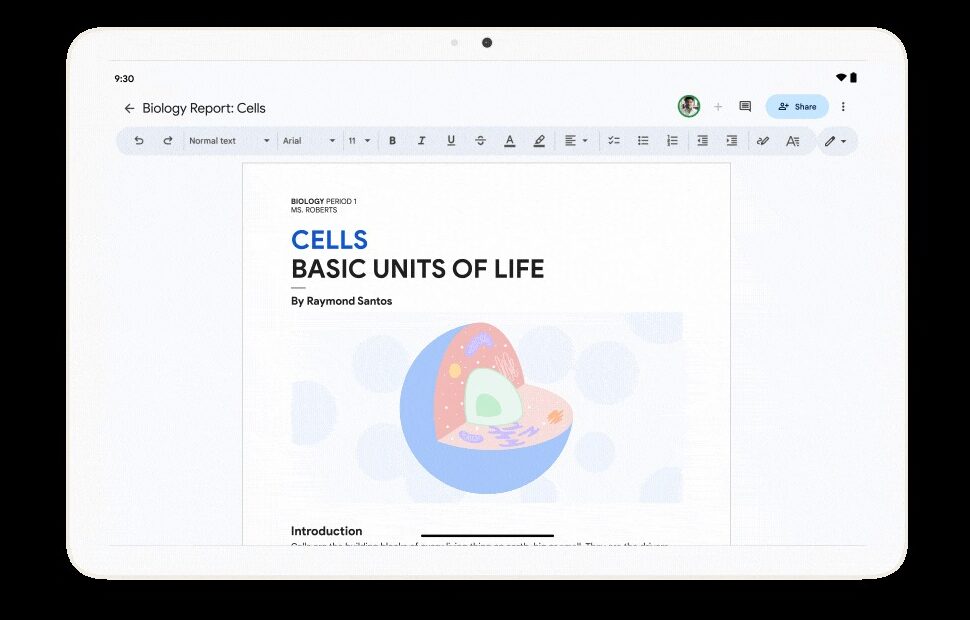Apply strikethrough to text
This screenshot has width=970, height=620.
tap(480, 141)
